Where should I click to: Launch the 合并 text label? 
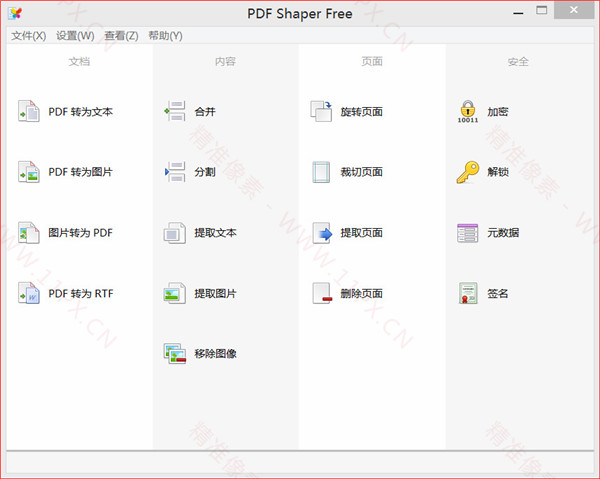point(205,112)
